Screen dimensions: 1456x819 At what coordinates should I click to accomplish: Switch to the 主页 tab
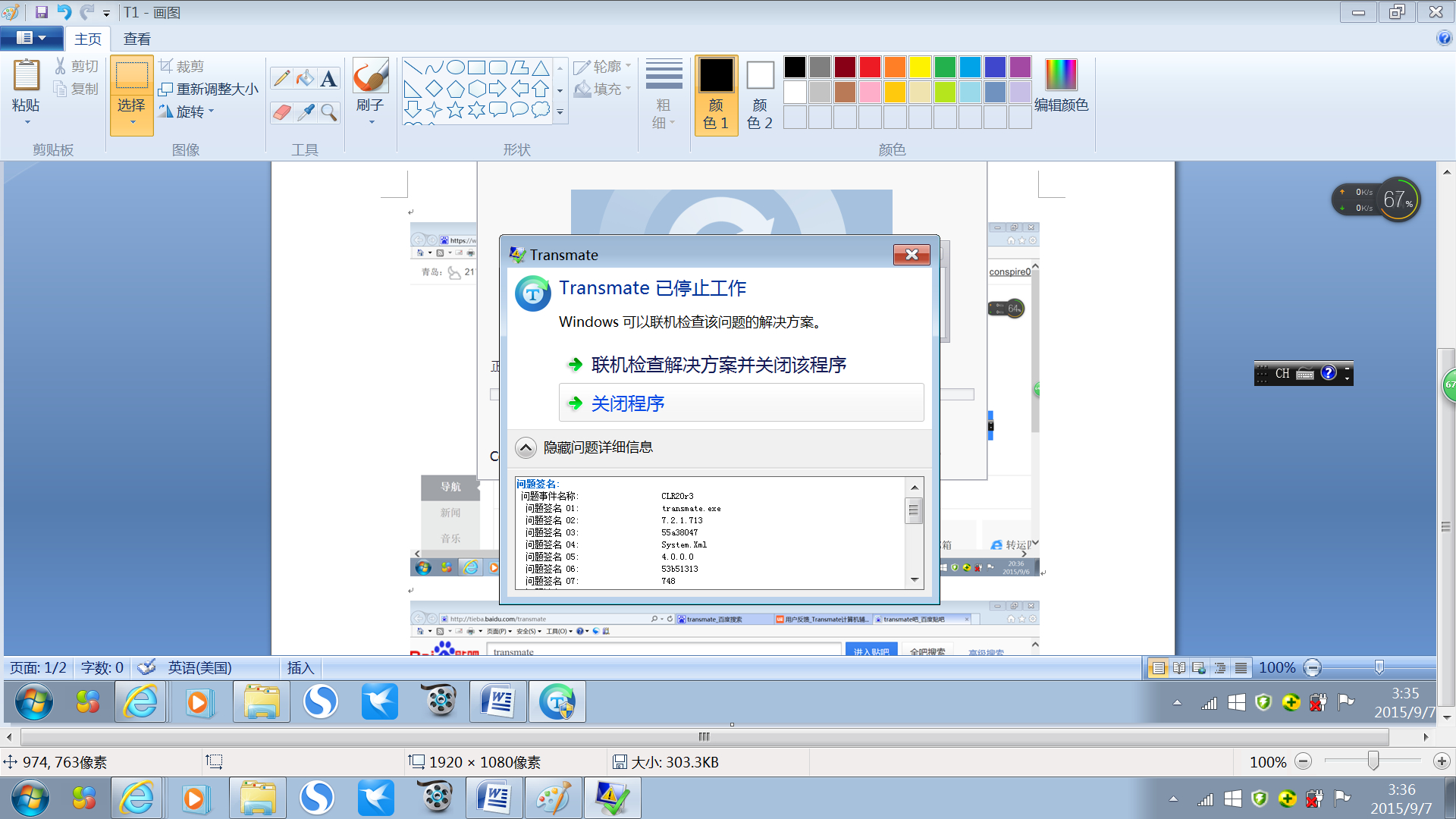[88, 39]
